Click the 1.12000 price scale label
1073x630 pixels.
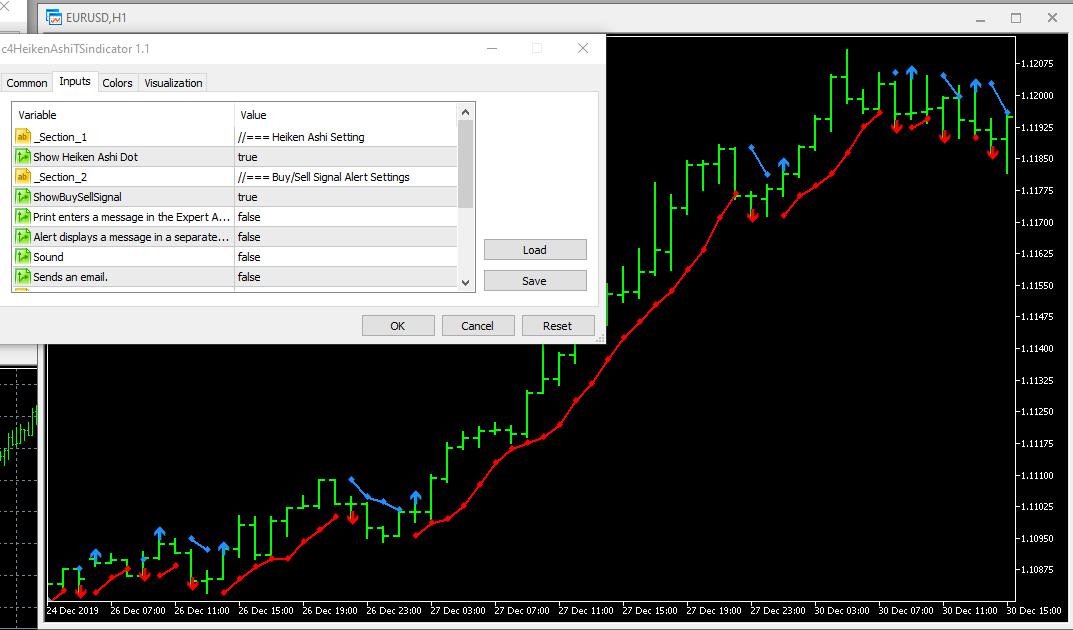coord(1037,96)
